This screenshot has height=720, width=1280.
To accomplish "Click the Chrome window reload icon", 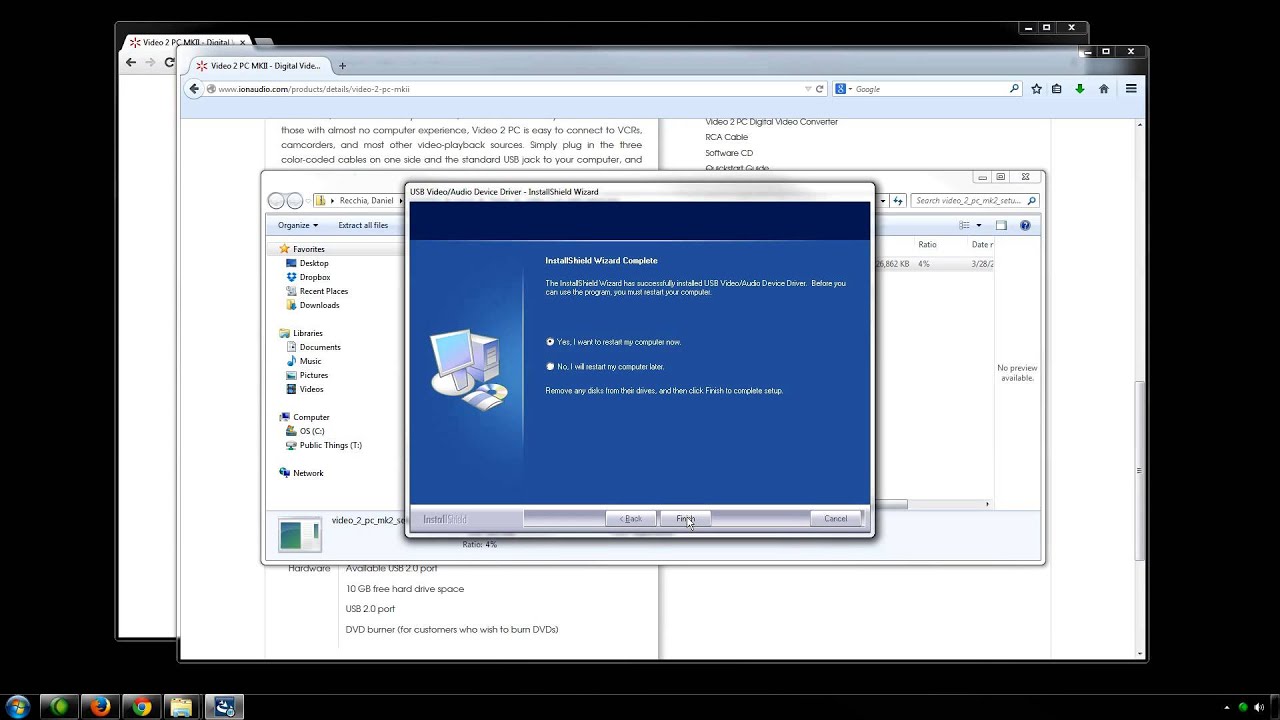I will pos(170,62).
